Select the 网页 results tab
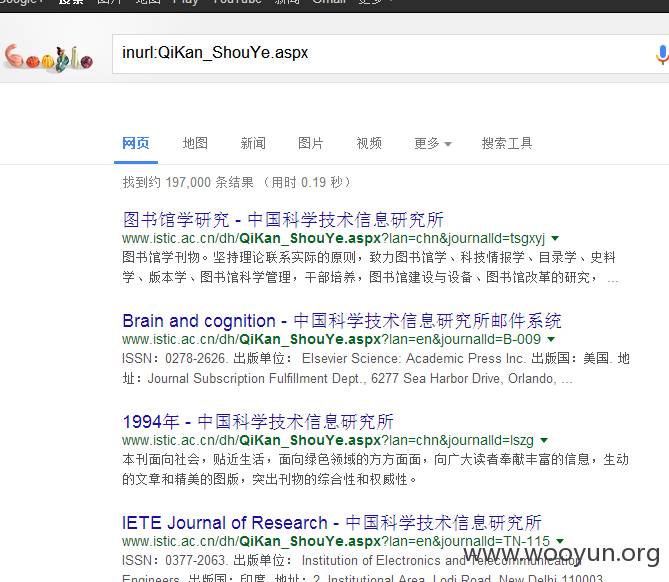 pos(136,143)
